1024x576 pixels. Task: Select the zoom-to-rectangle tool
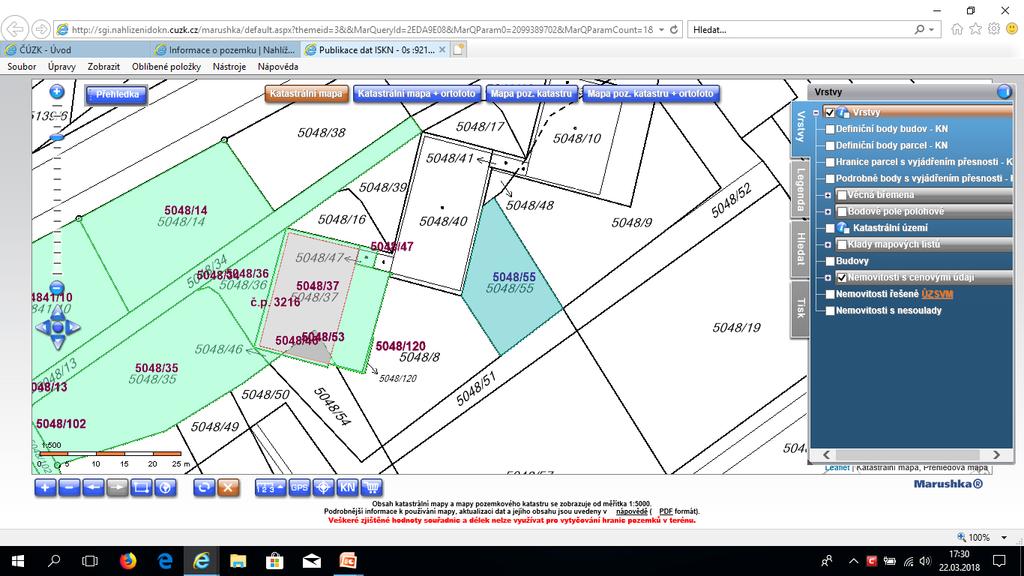141,487
